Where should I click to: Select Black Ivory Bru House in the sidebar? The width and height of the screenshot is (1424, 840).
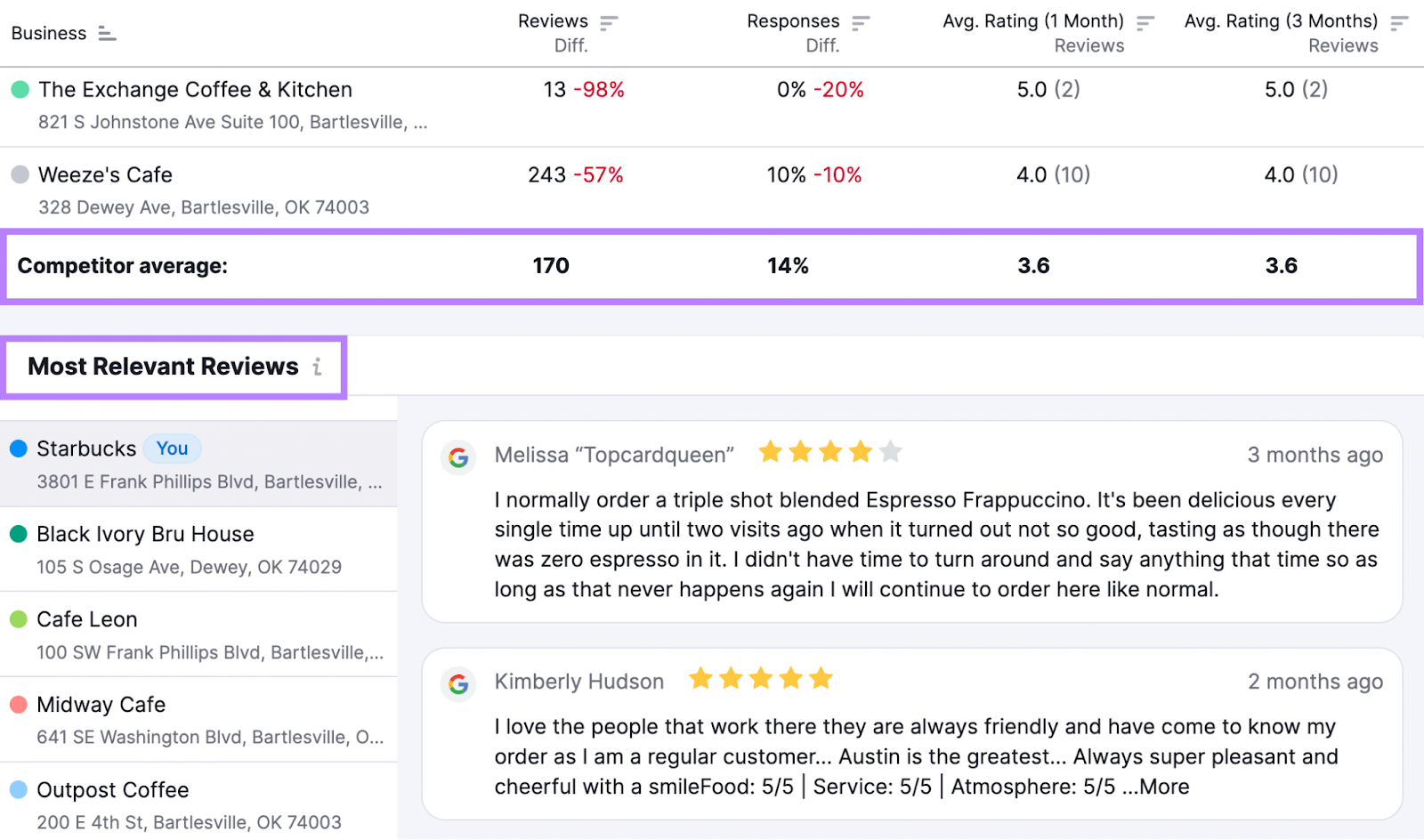[145, 534]
